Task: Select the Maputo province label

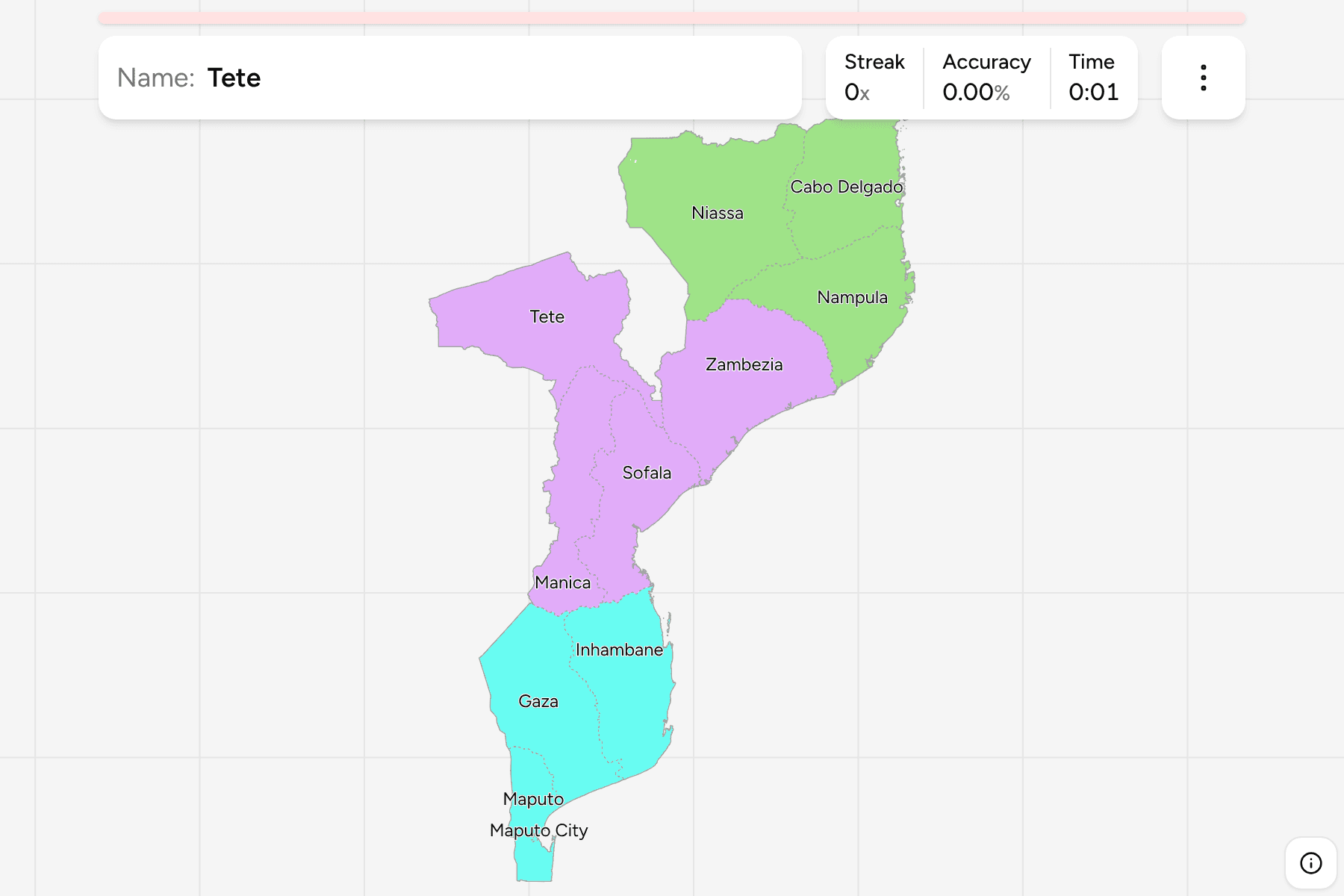Action: pos(533,799)
